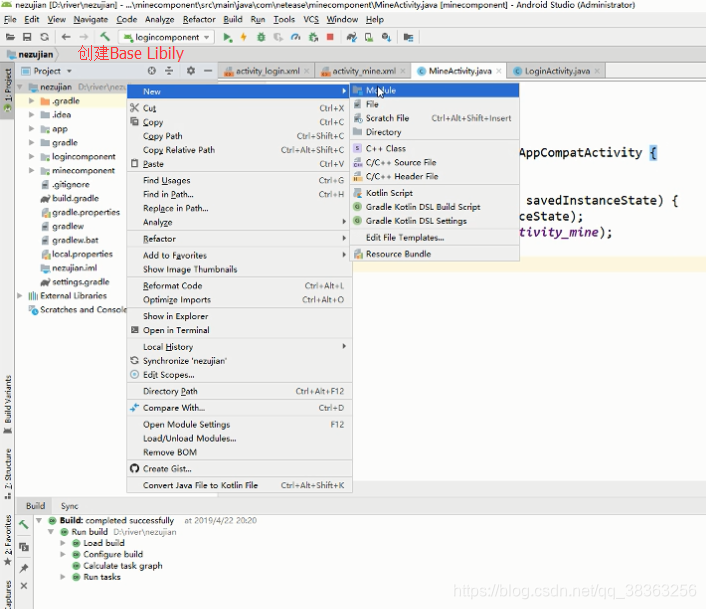Expand the .idea folder
Screen dimensions: 706x609
pos(32,115)
